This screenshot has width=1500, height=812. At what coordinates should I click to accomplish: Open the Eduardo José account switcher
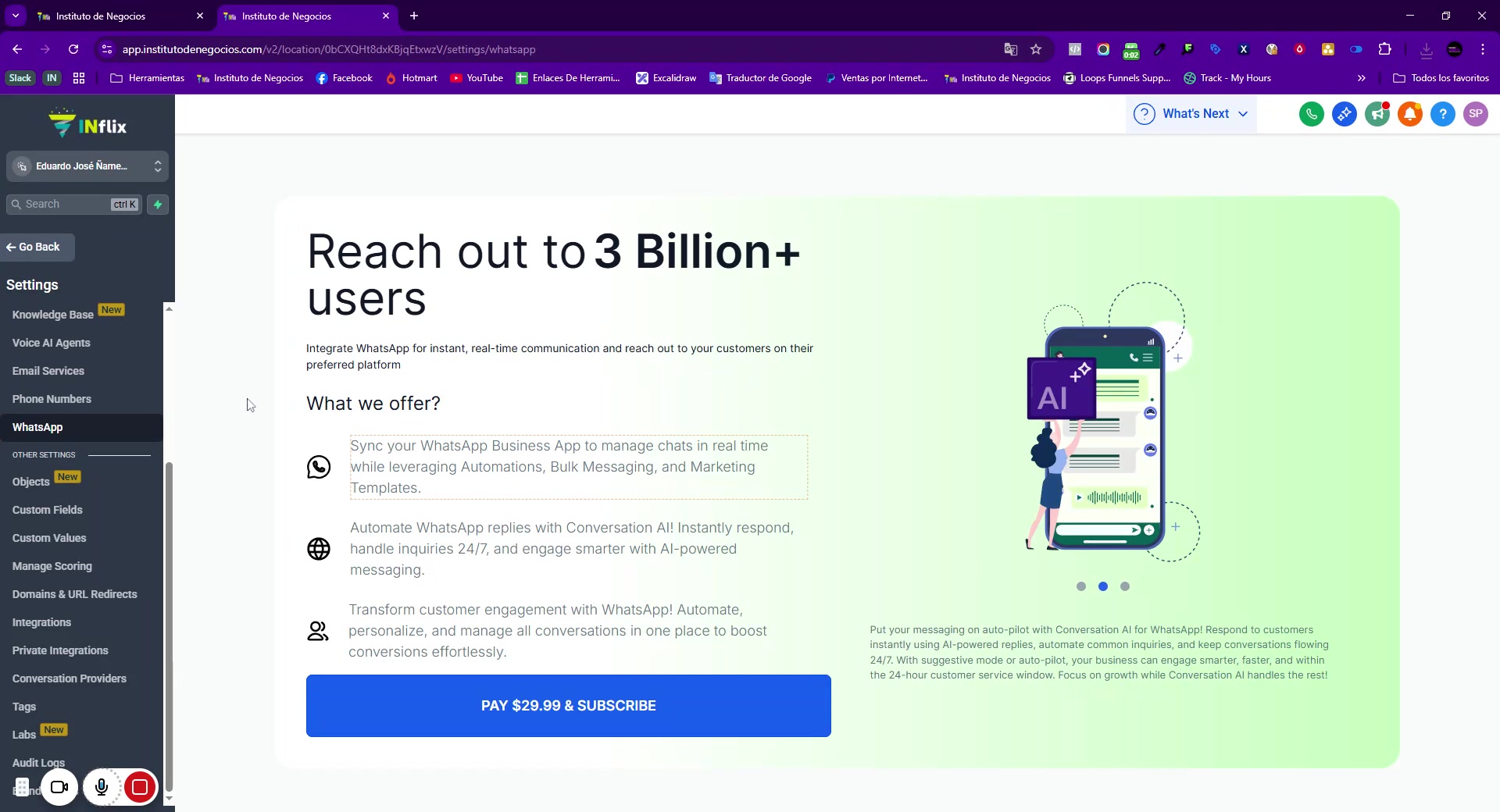click(87, 166)
